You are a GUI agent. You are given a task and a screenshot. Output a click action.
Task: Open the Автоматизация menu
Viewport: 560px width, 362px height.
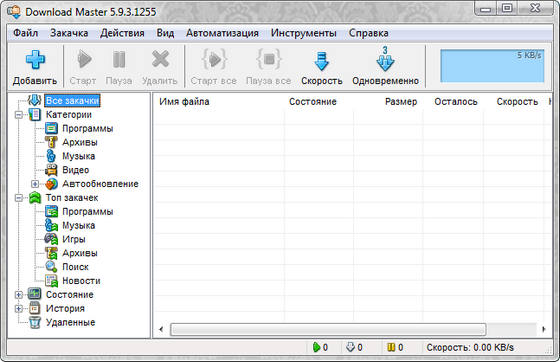pyautogui.click(x=222, y=33)
